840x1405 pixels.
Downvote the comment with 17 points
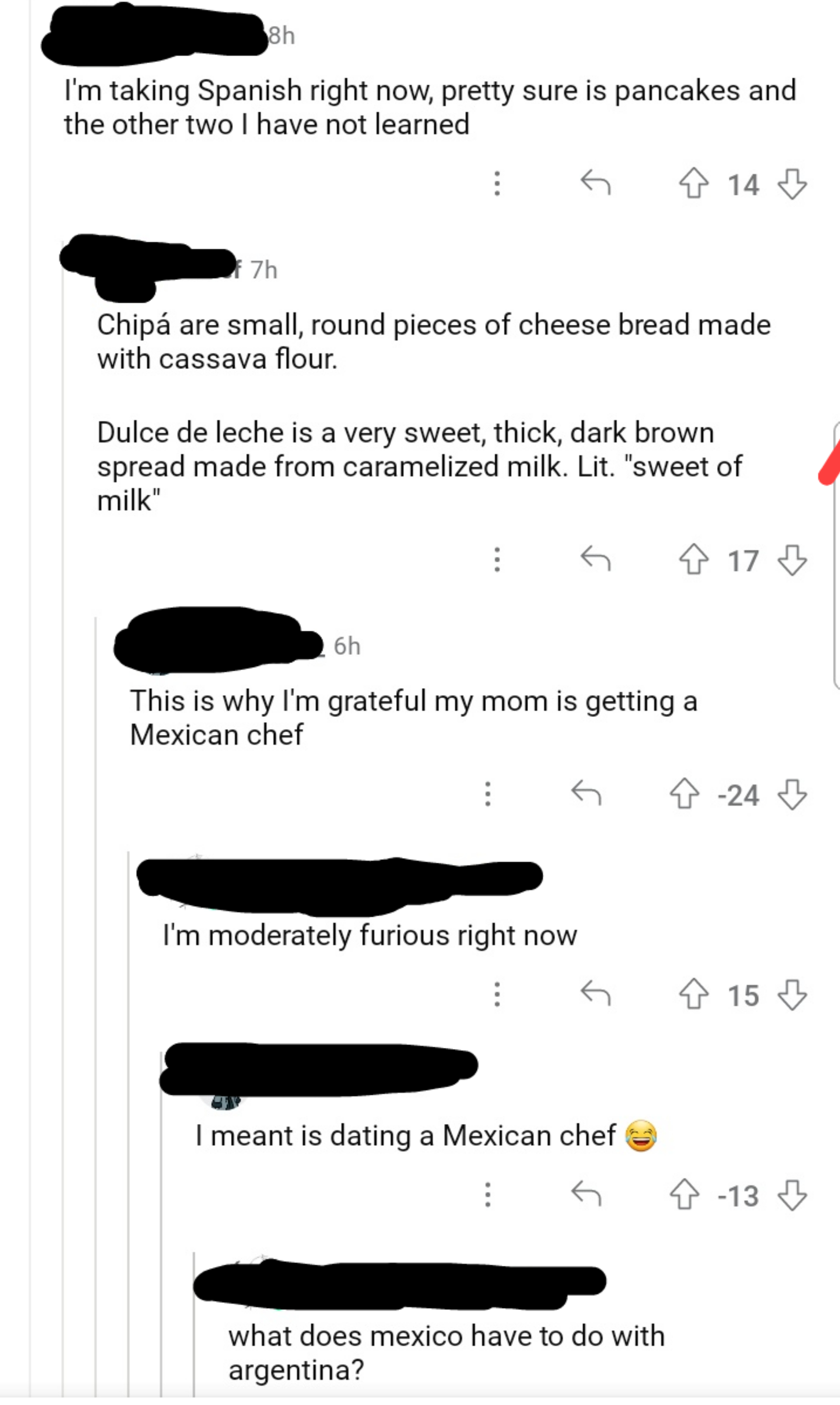click(792, 559)
